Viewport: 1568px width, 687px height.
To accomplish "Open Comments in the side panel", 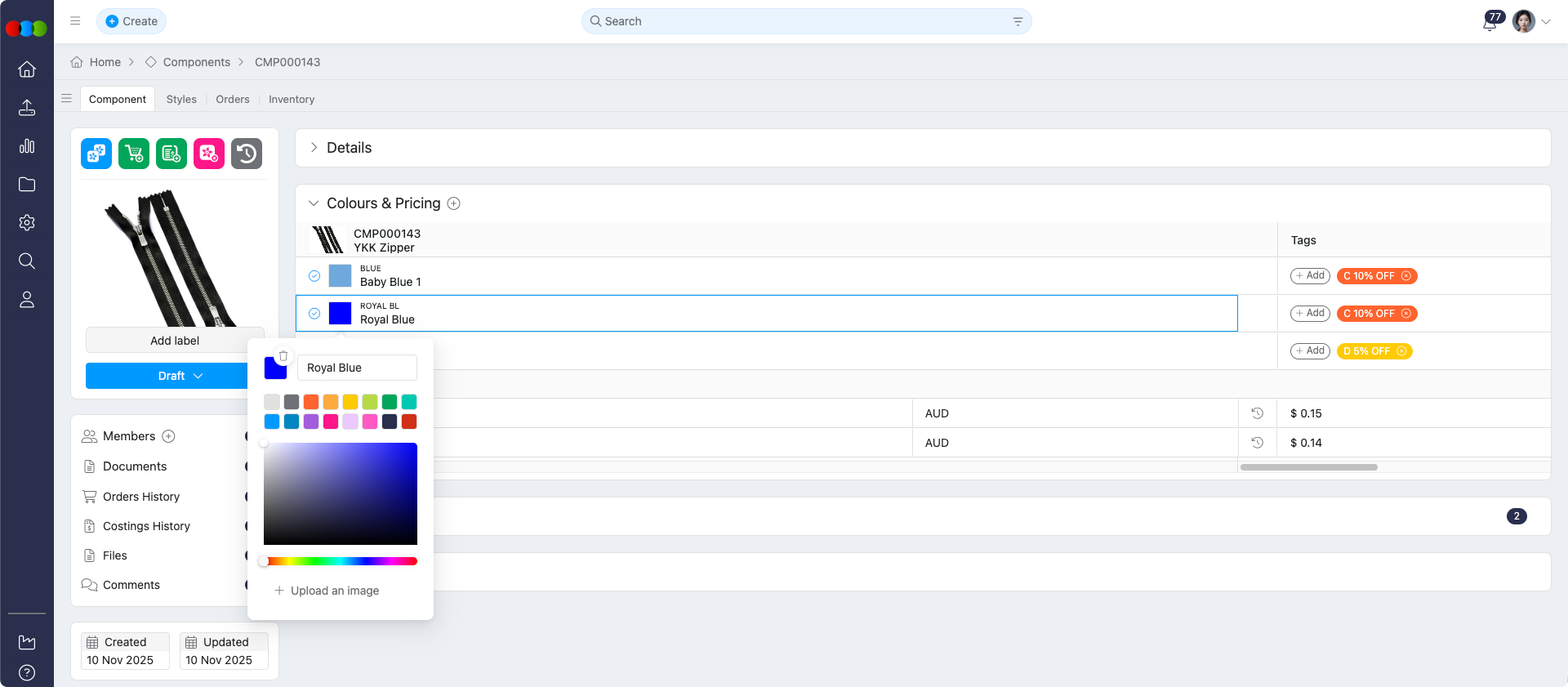I will pos(131,585).
